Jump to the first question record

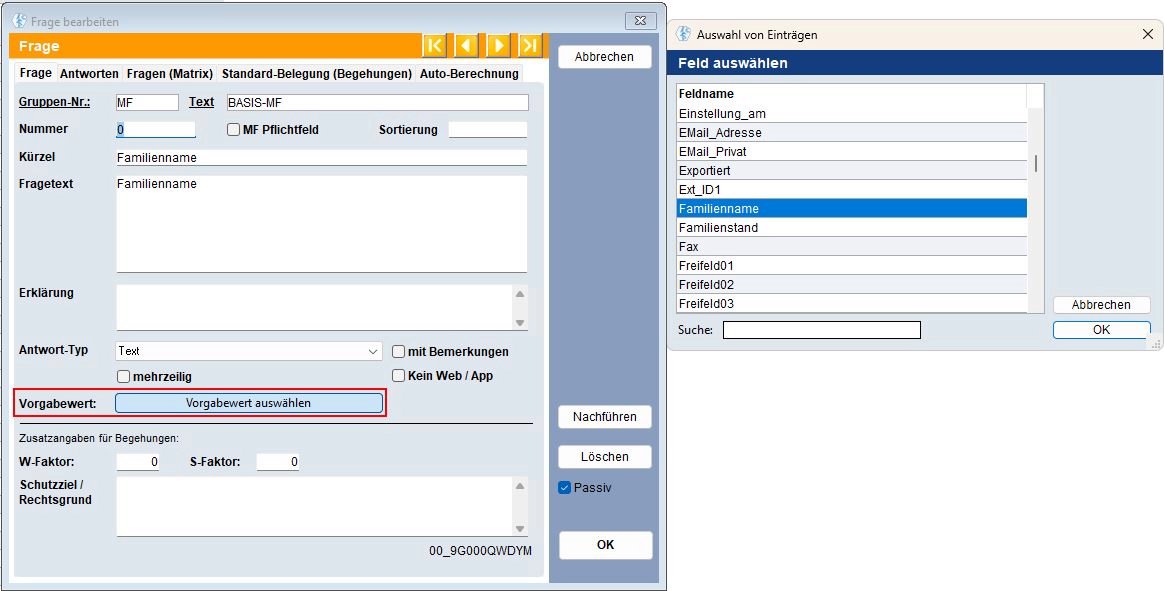pyautogui.click(x=434, y=45)
